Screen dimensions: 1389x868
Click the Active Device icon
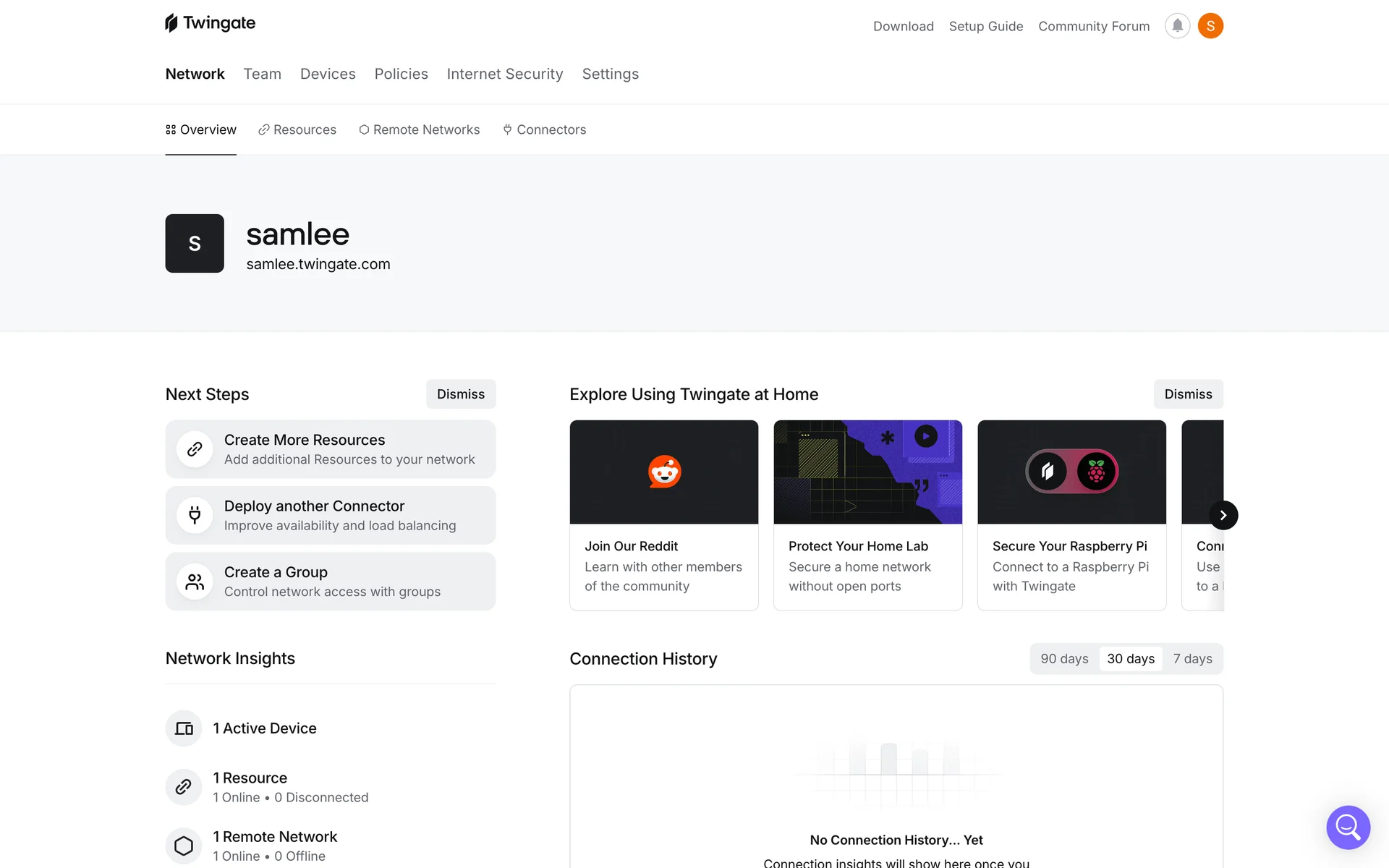184,728
